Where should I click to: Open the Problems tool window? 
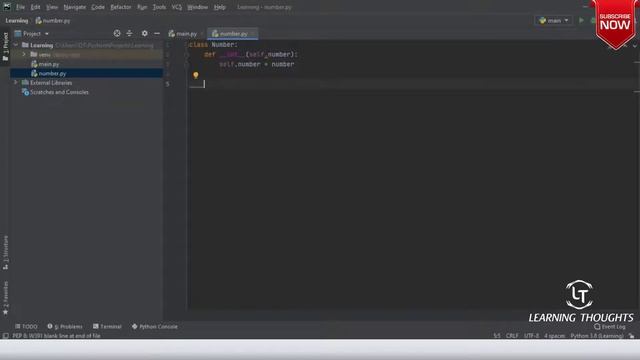[65, 327]
